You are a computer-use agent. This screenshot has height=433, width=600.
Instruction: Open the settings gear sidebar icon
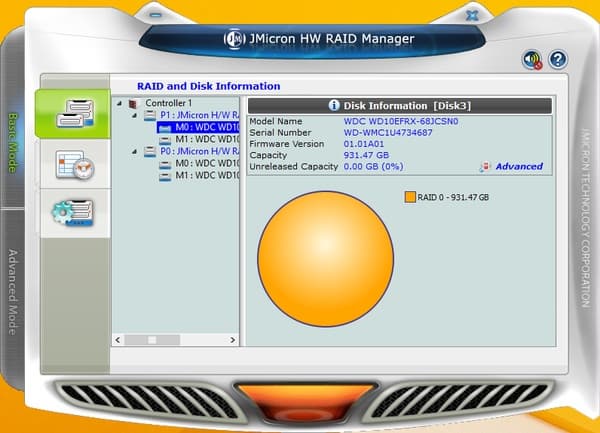tap(73, 212)
